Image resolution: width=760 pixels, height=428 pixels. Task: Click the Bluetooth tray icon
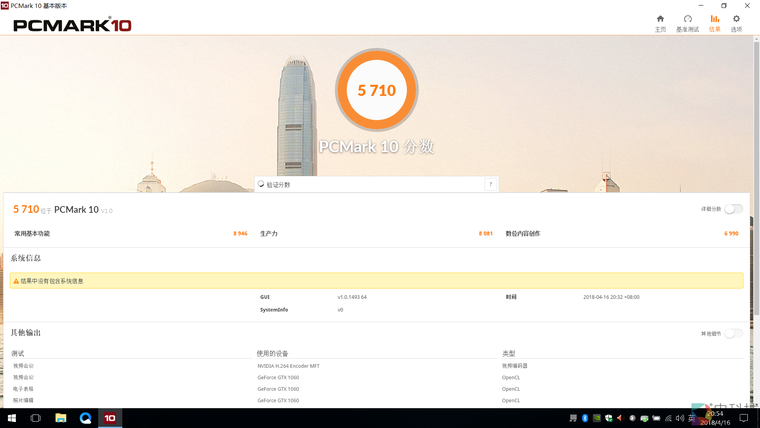pyautogui.click(x=585, y=418)
